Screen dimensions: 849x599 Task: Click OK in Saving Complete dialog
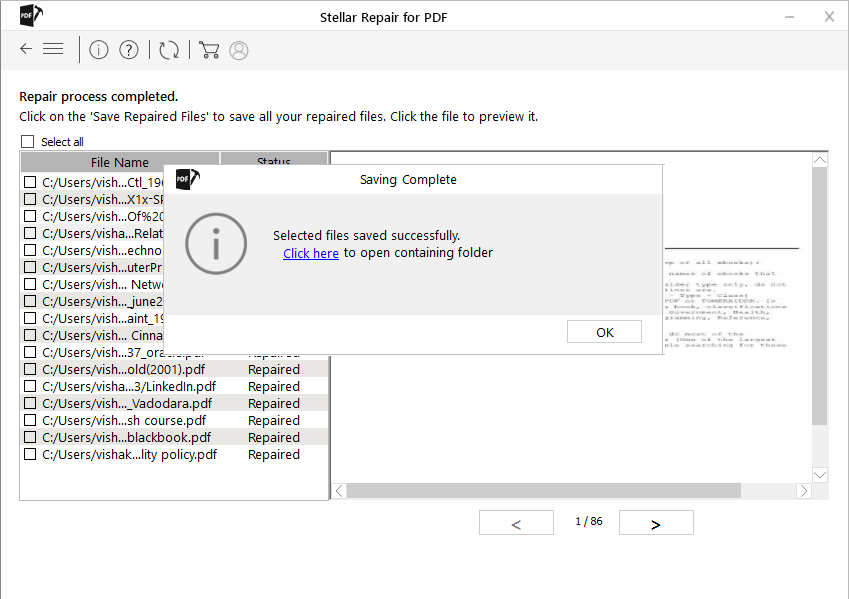(604, 332)
